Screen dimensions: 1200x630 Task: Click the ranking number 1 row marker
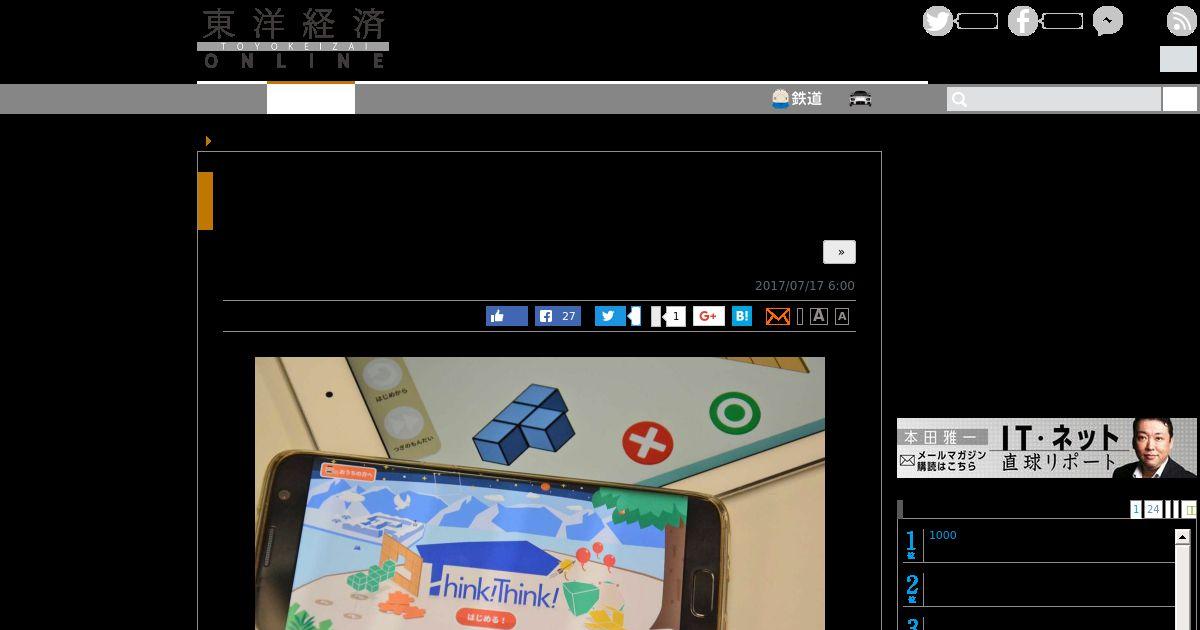[911, 545]
